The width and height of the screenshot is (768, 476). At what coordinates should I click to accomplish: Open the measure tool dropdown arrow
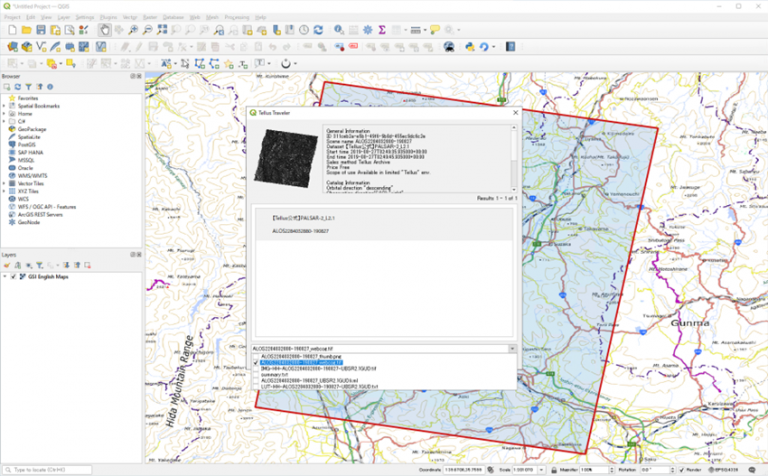click(425, 30)
